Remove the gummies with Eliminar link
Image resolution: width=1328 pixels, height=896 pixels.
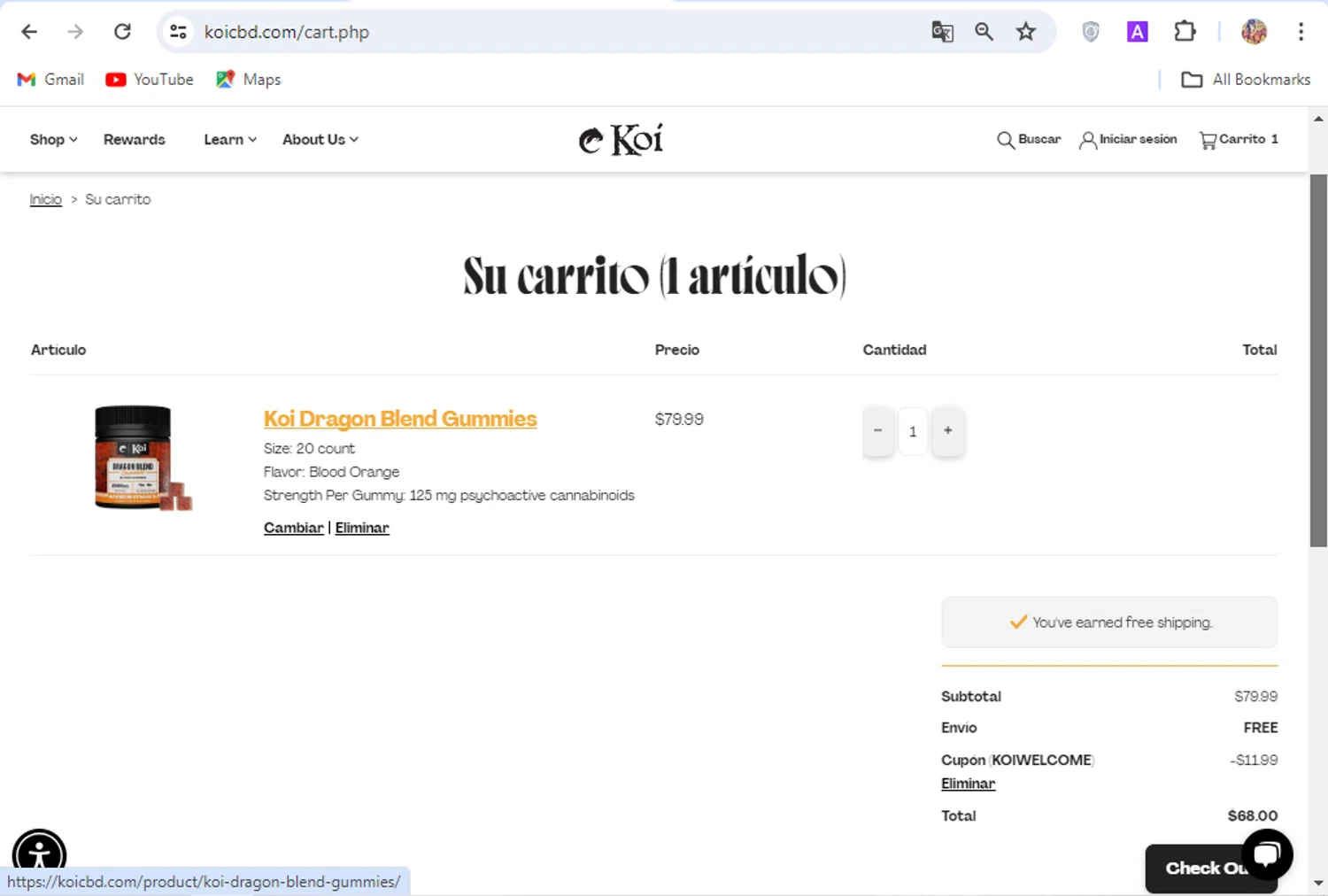tap(362, 528)
